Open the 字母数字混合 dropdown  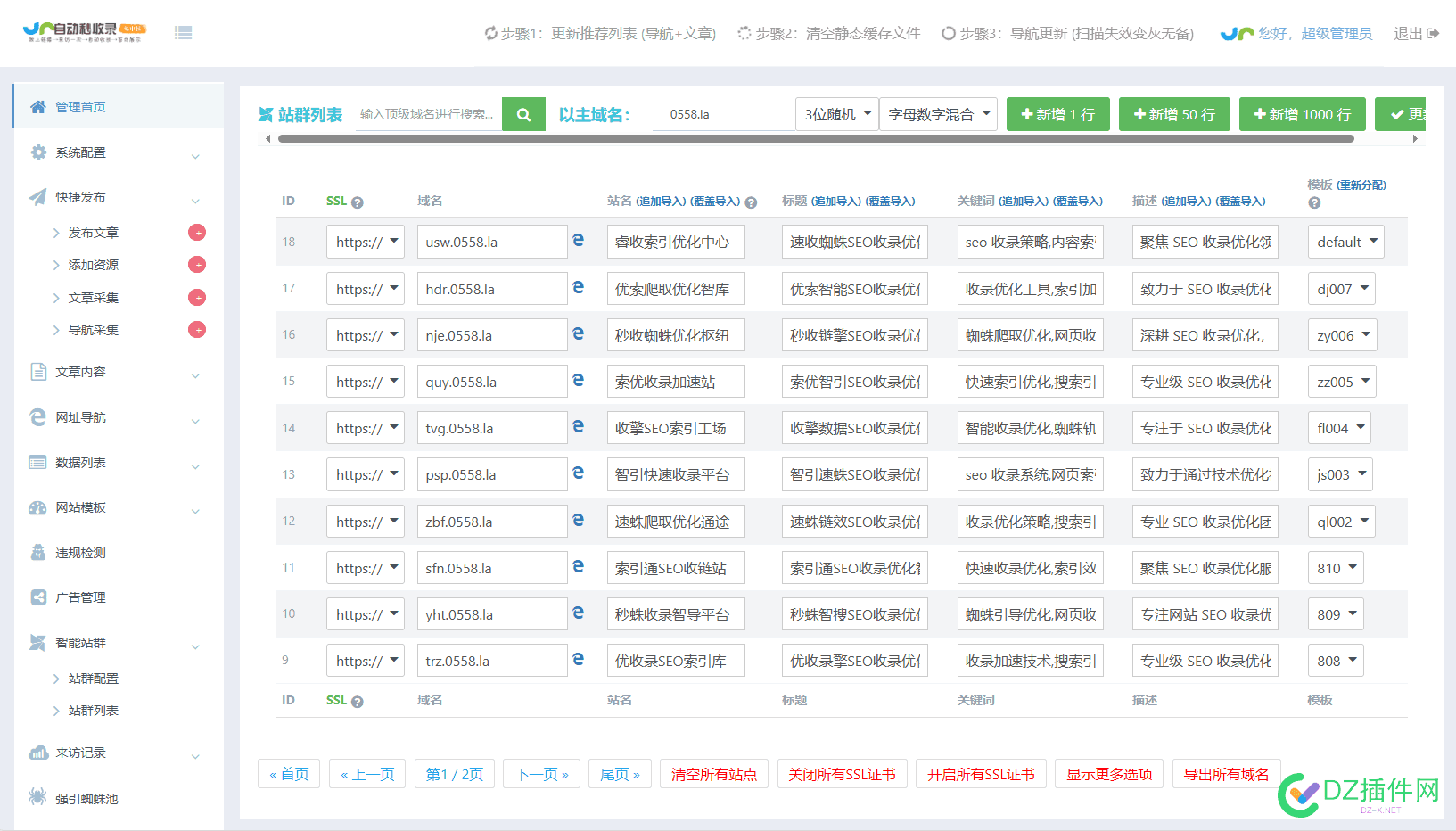(x=938, y=114)
